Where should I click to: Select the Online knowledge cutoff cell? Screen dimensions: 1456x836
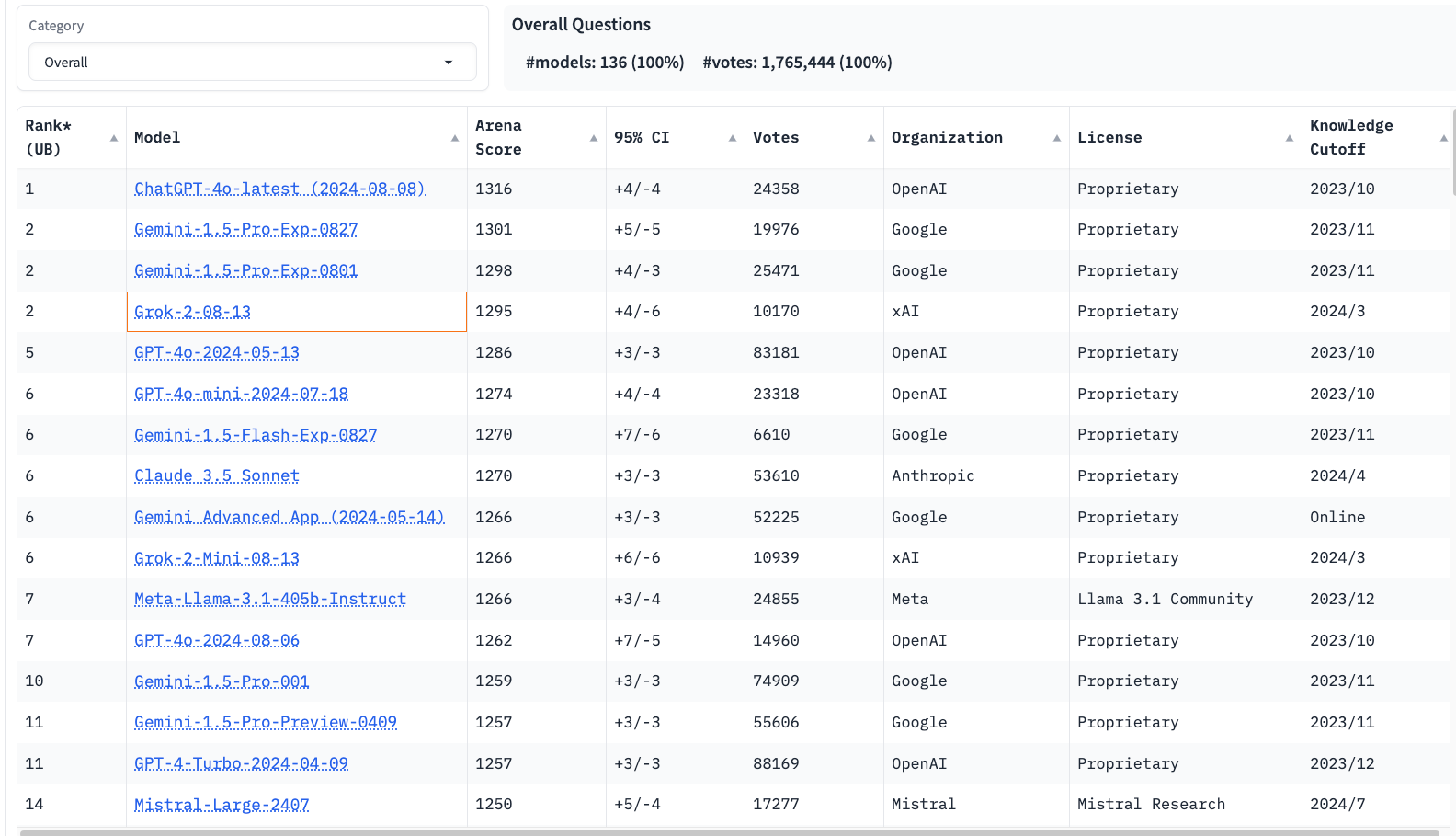(x=1376, y=517)
